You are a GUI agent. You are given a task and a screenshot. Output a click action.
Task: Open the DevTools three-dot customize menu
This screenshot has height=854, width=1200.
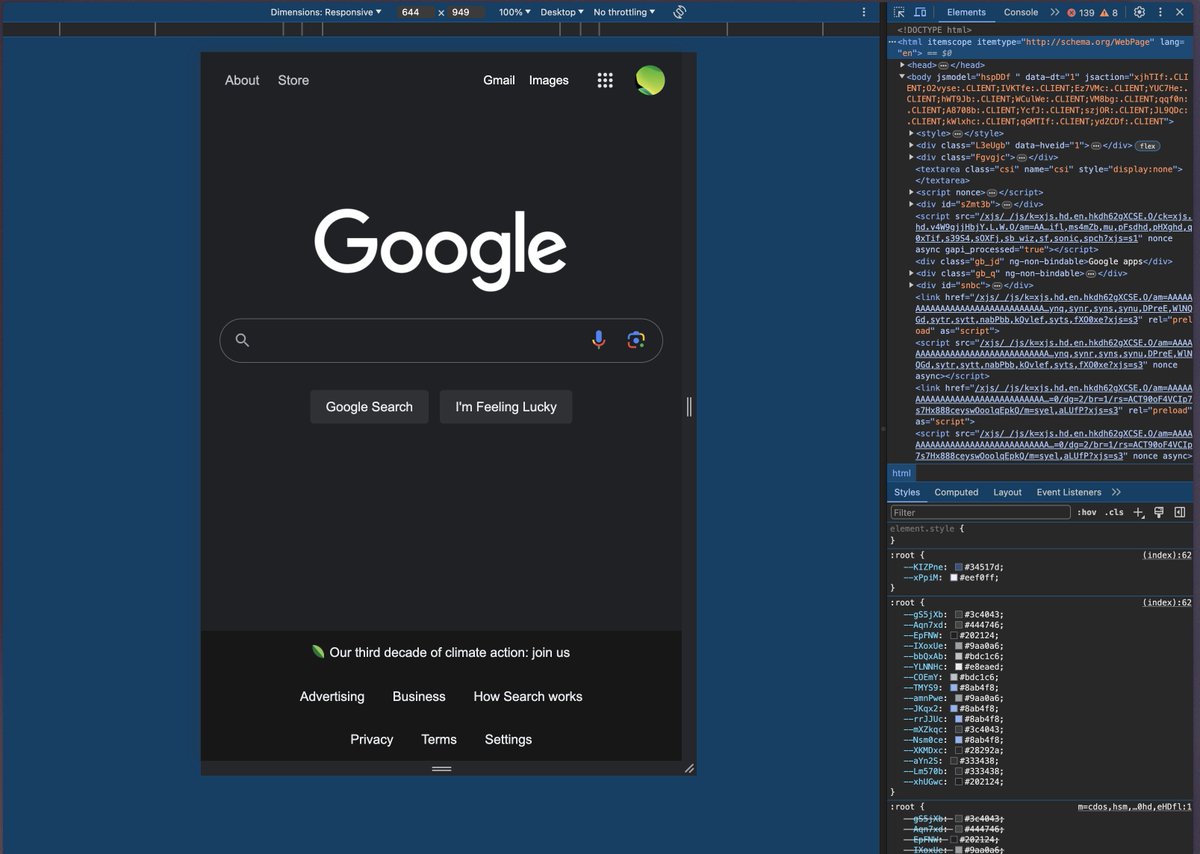(x=1161, y=12)
